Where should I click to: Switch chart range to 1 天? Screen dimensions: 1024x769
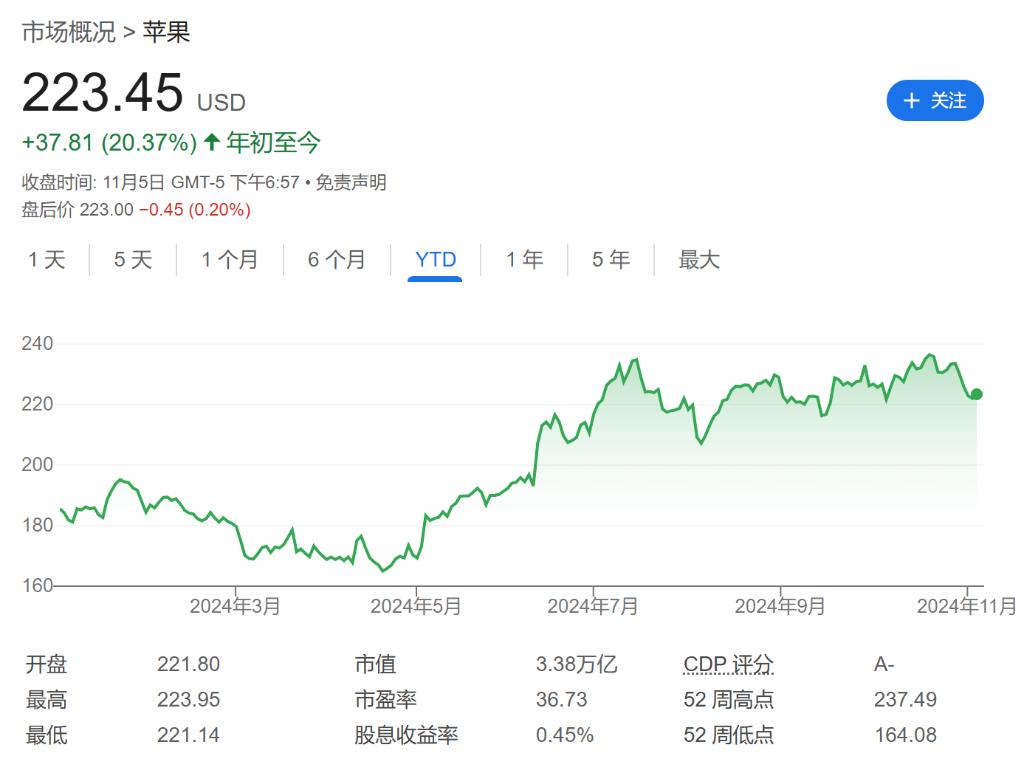click(46, 260)
